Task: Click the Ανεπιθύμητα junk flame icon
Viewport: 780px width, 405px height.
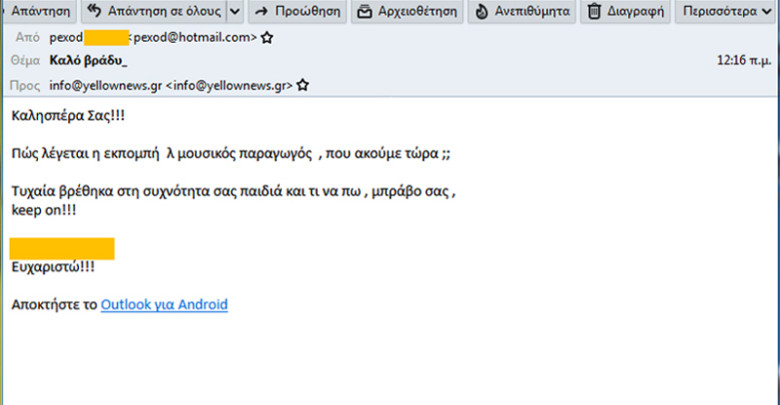Action: [x=482, y=12]
